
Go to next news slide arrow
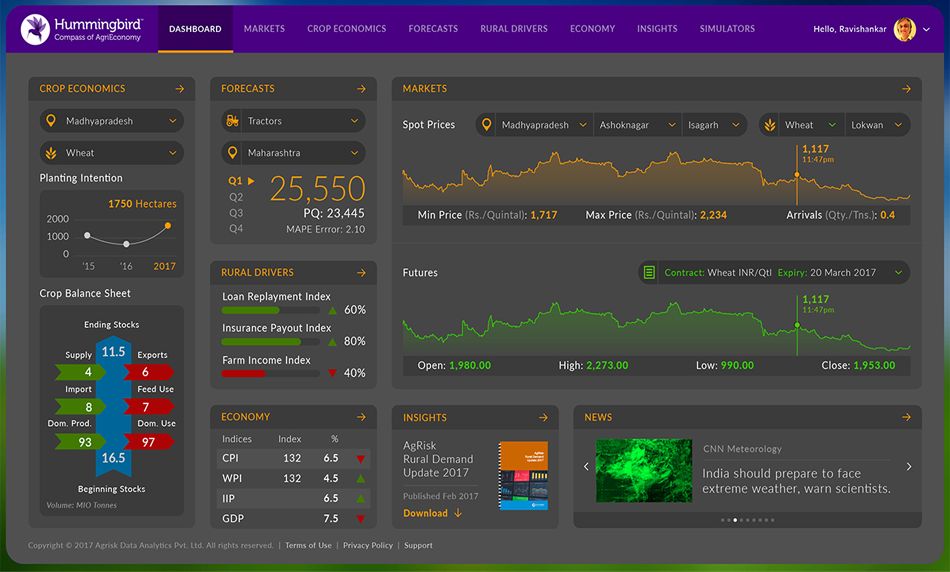click(908, 467)
